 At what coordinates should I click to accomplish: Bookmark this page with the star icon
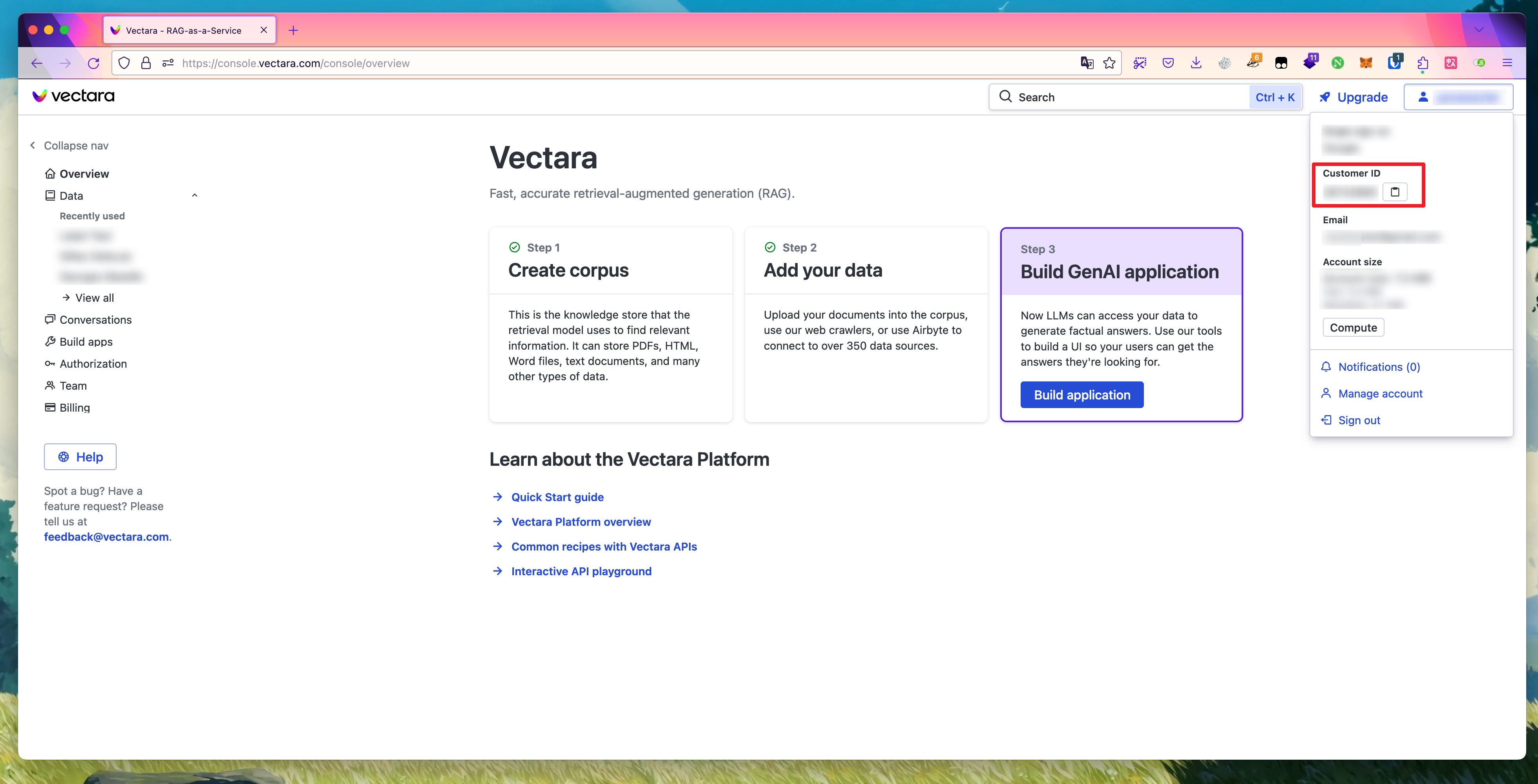pyautogui.click(x=1109, y=63)
